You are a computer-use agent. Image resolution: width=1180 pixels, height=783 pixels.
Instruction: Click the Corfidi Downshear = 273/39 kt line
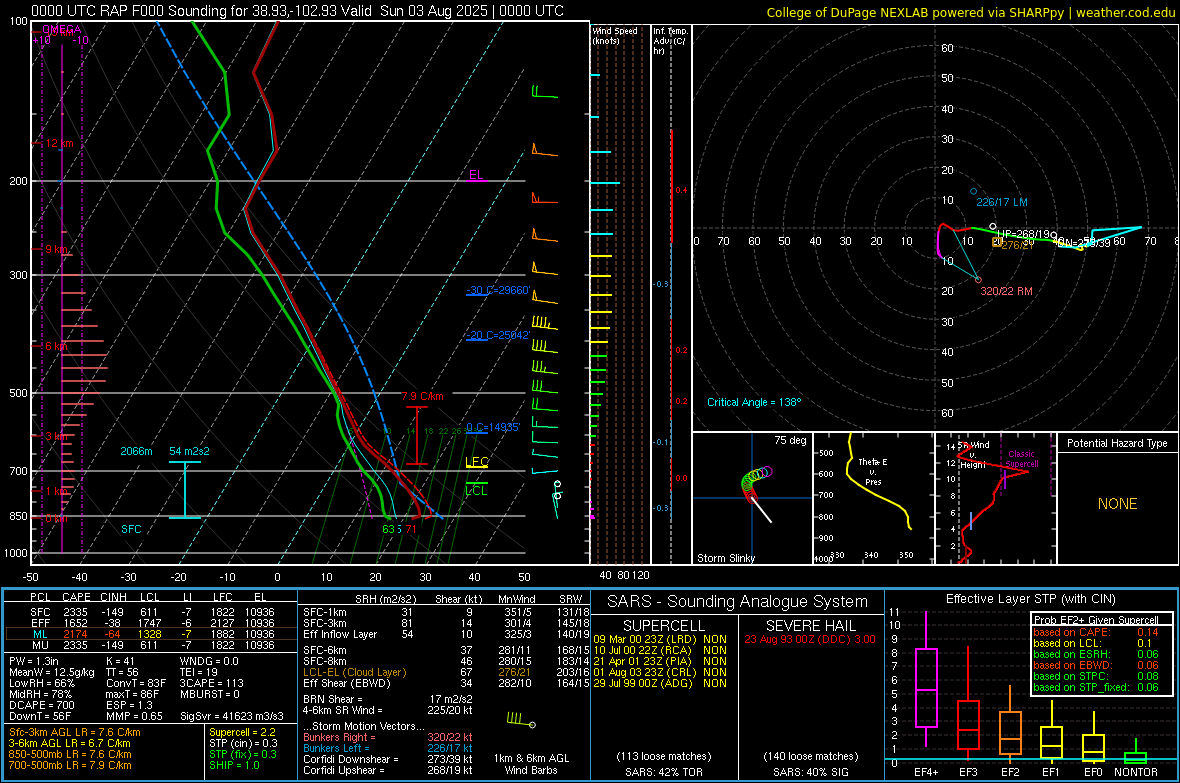(x=388, y=759)
